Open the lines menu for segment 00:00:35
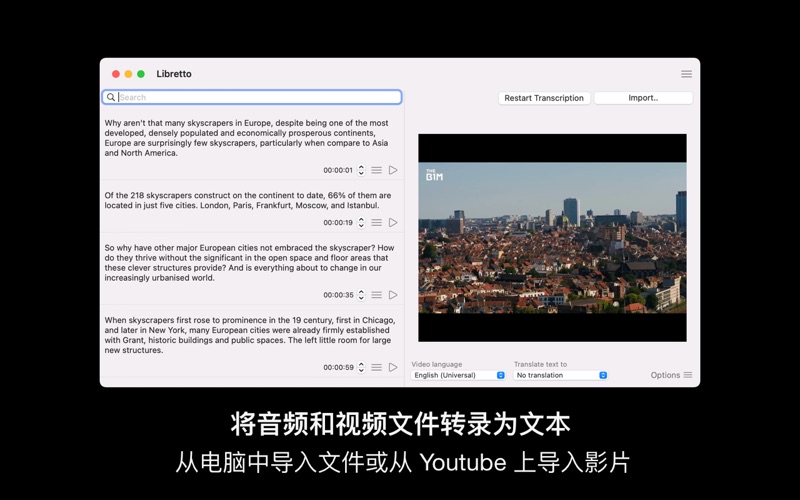Image resolution: width=800 pixels, height=500 pixels. click(x=377, y=295)
